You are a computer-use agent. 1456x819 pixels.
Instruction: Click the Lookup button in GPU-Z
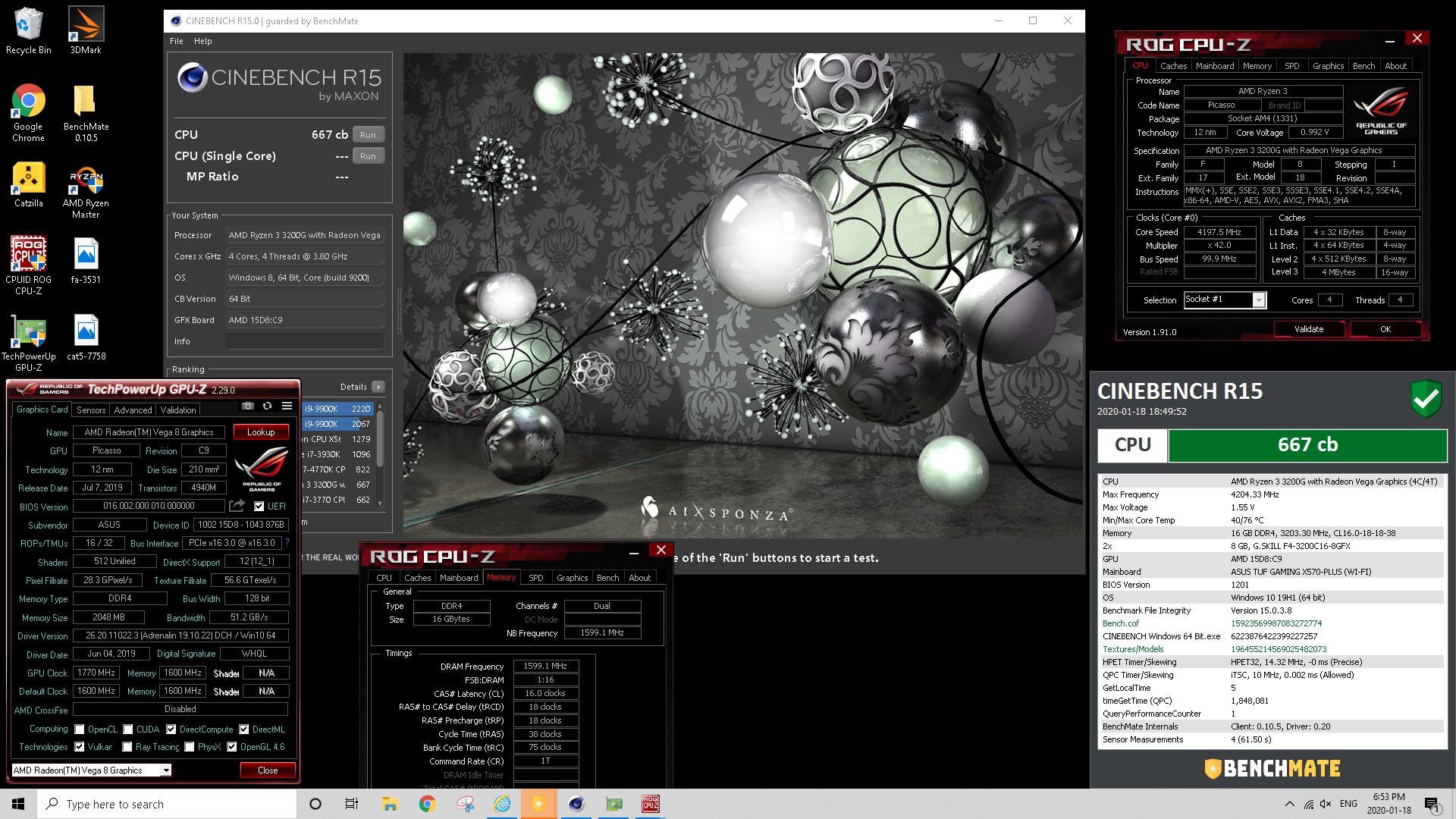pos(261,432)
